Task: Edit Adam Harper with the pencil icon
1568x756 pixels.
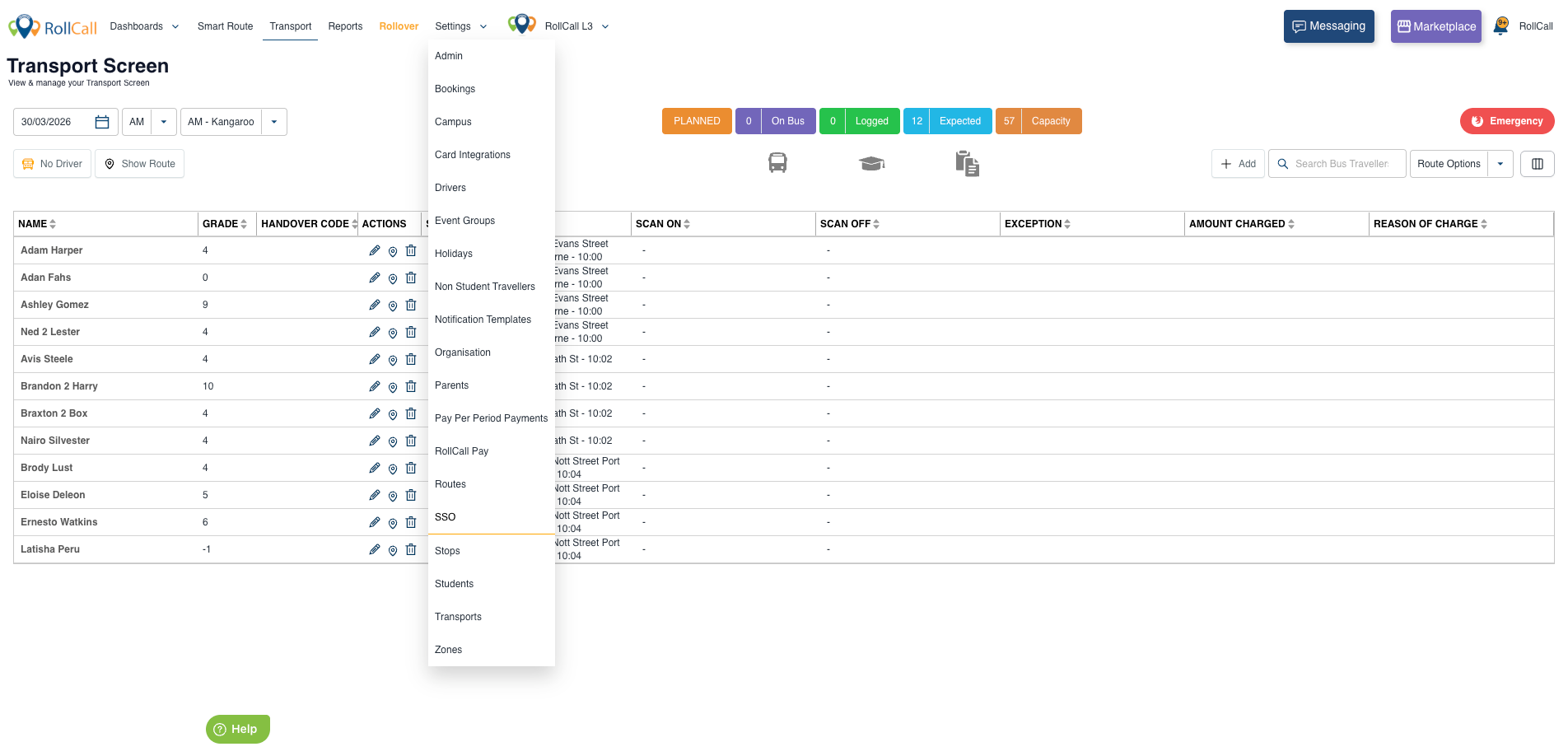Action: click(x=375, y=250)
